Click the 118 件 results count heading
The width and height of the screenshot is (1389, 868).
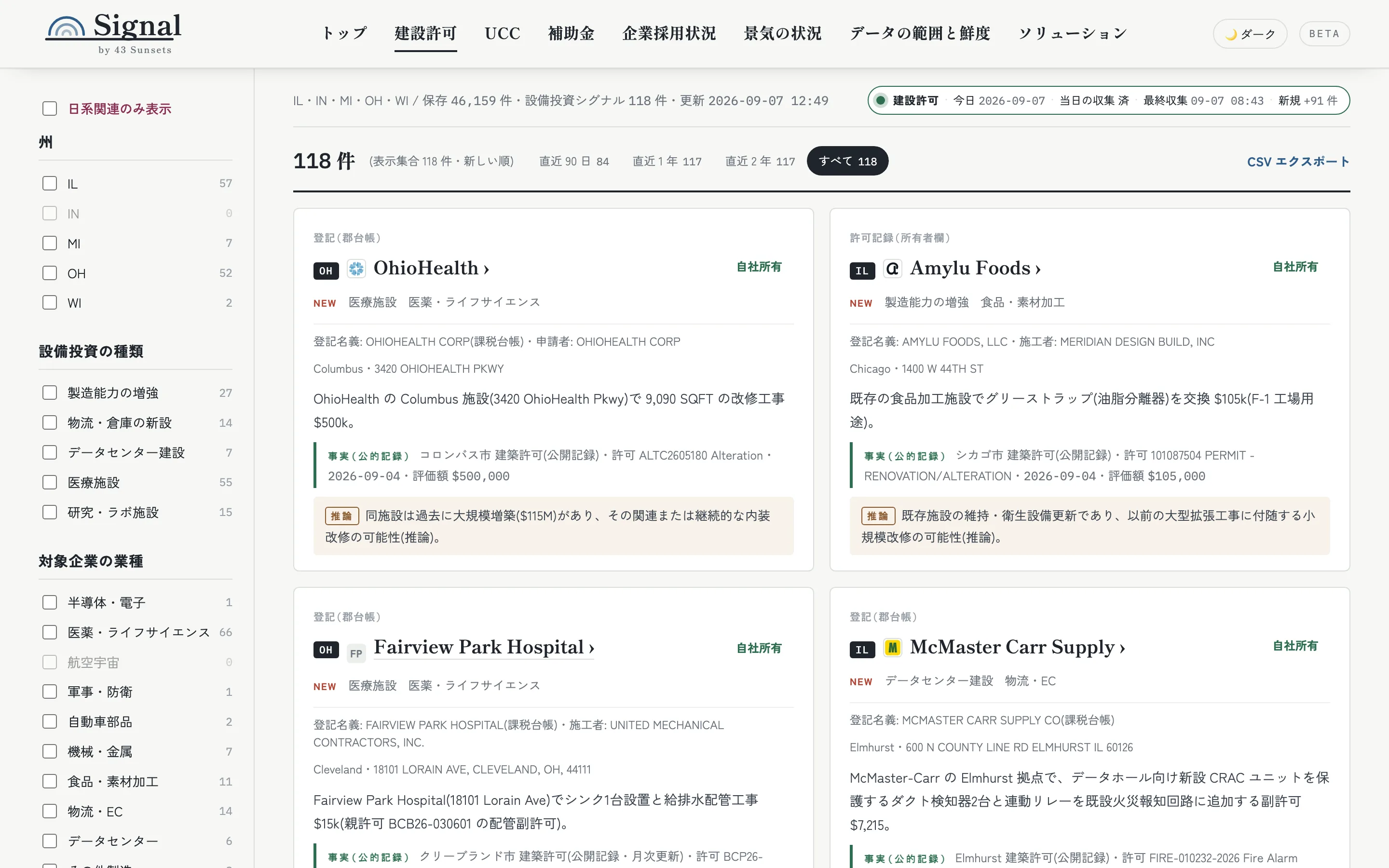coord(324,162)
